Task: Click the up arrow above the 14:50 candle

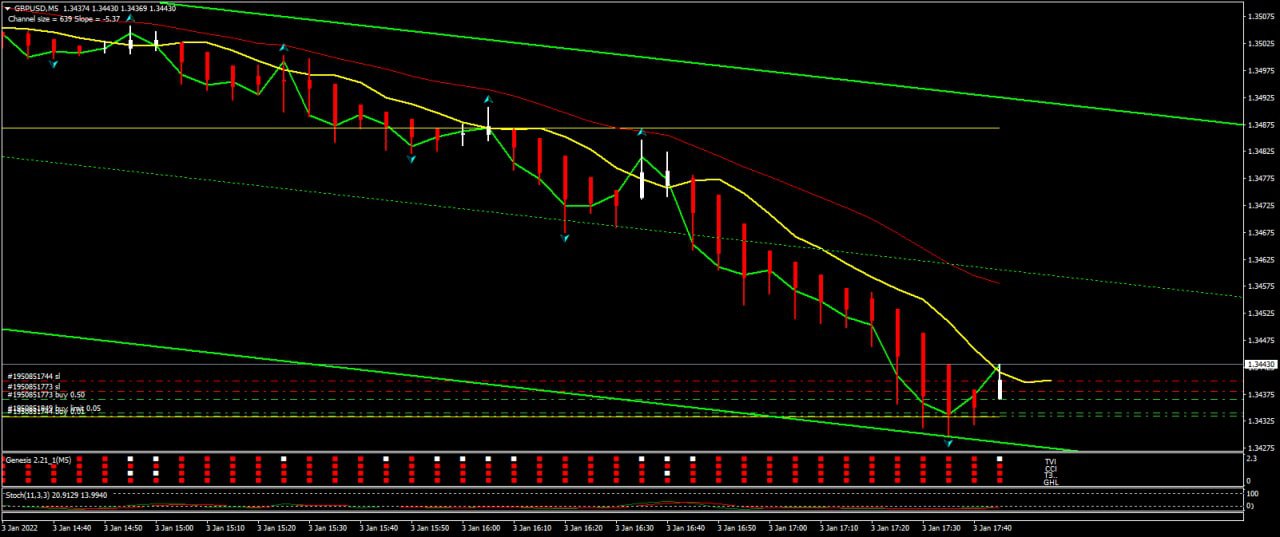Action: click(130, 18)
